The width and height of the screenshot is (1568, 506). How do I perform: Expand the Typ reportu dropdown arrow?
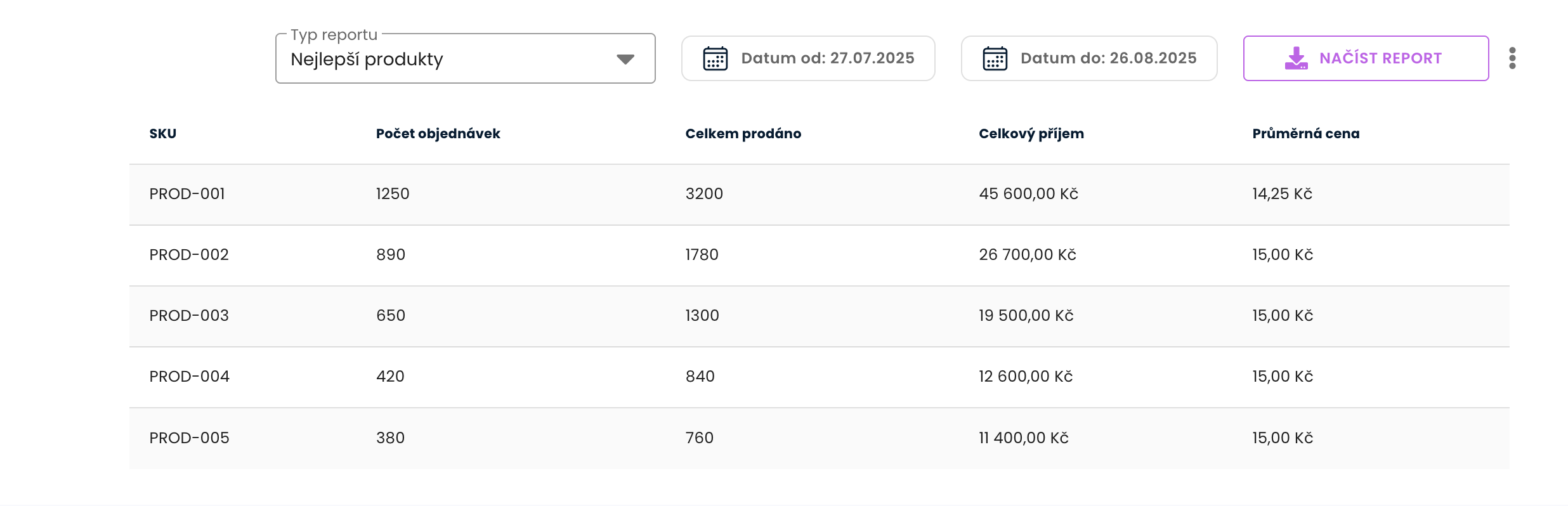[625, 59]
